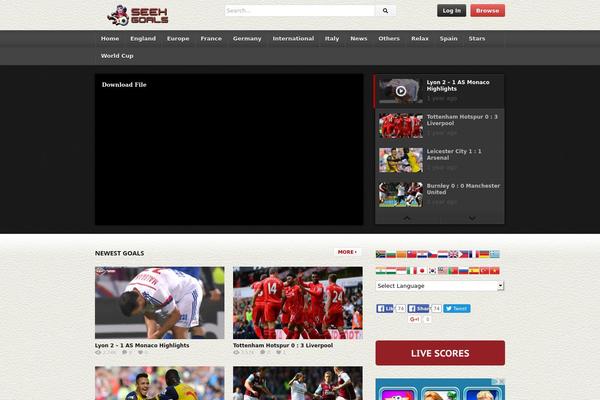The image size is (600, 400).
Task: Select the Russia flag
Action: coord(463,271)
